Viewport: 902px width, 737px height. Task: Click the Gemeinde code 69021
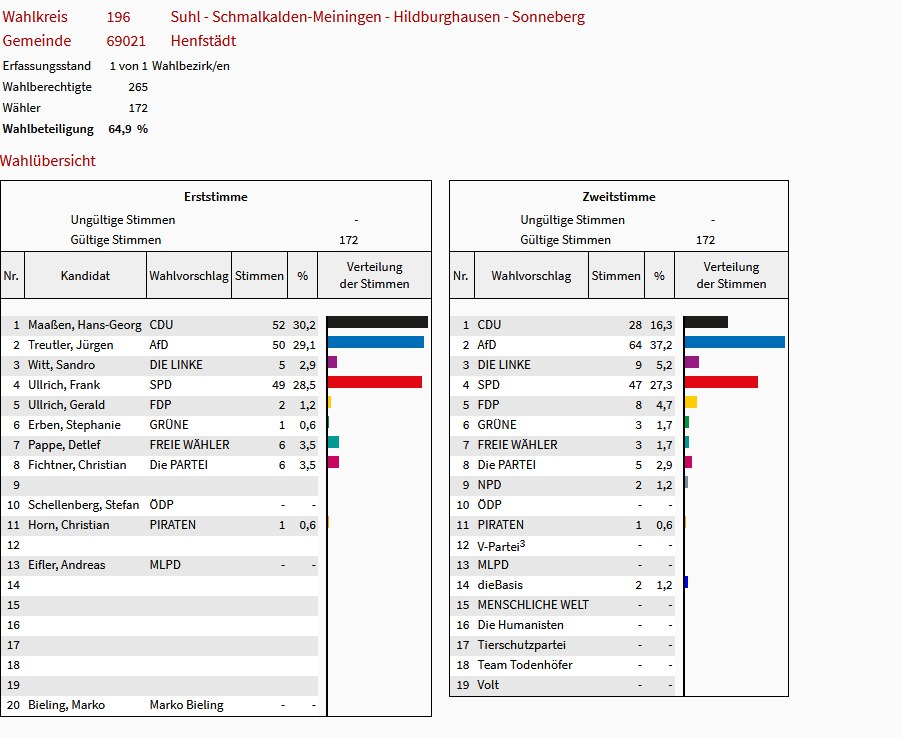(x=126, y=41)
